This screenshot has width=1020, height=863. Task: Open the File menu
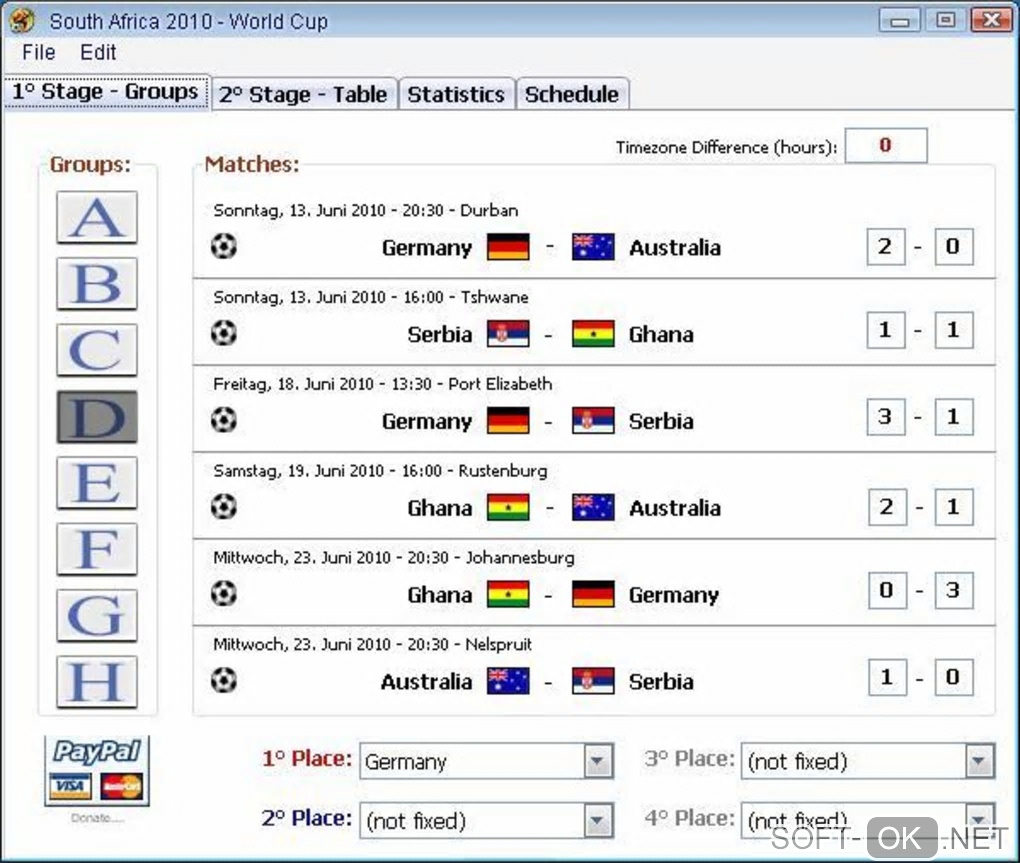pyautogui.click(x=38, y=52)
